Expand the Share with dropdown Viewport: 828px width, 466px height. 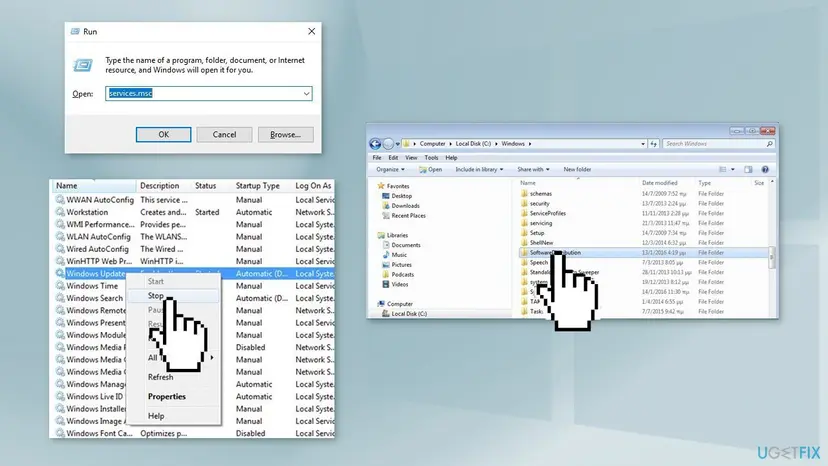(x=548, y=170)
